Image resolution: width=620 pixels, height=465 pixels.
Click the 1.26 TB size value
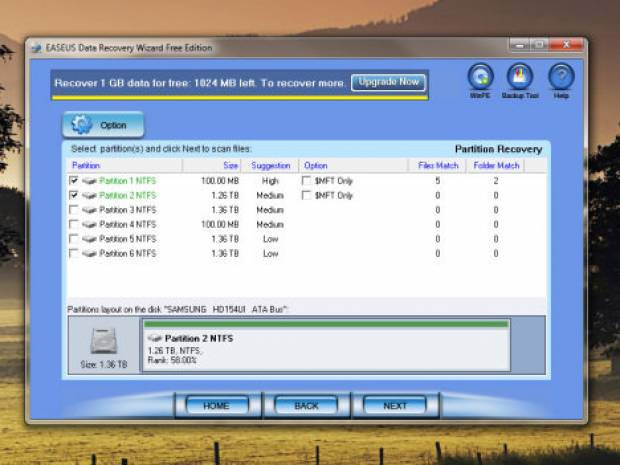pyautogui.click(x=225, y=195)
